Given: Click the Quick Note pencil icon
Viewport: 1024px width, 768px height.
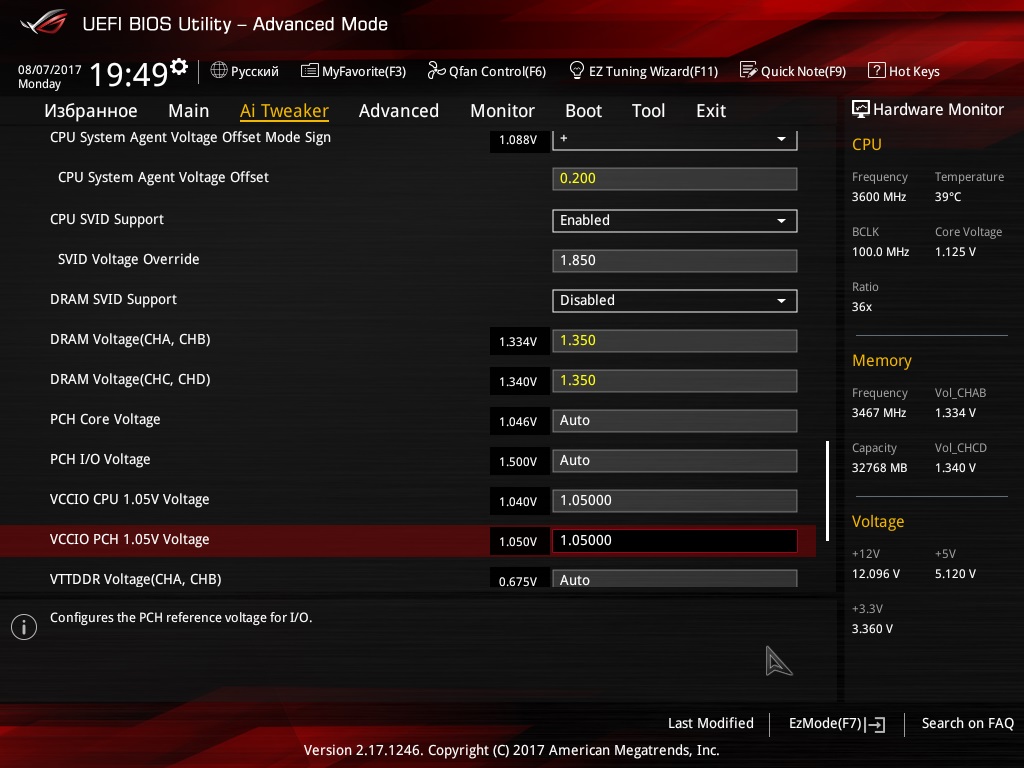Looking at the screenshot, I should pos(748,70).
